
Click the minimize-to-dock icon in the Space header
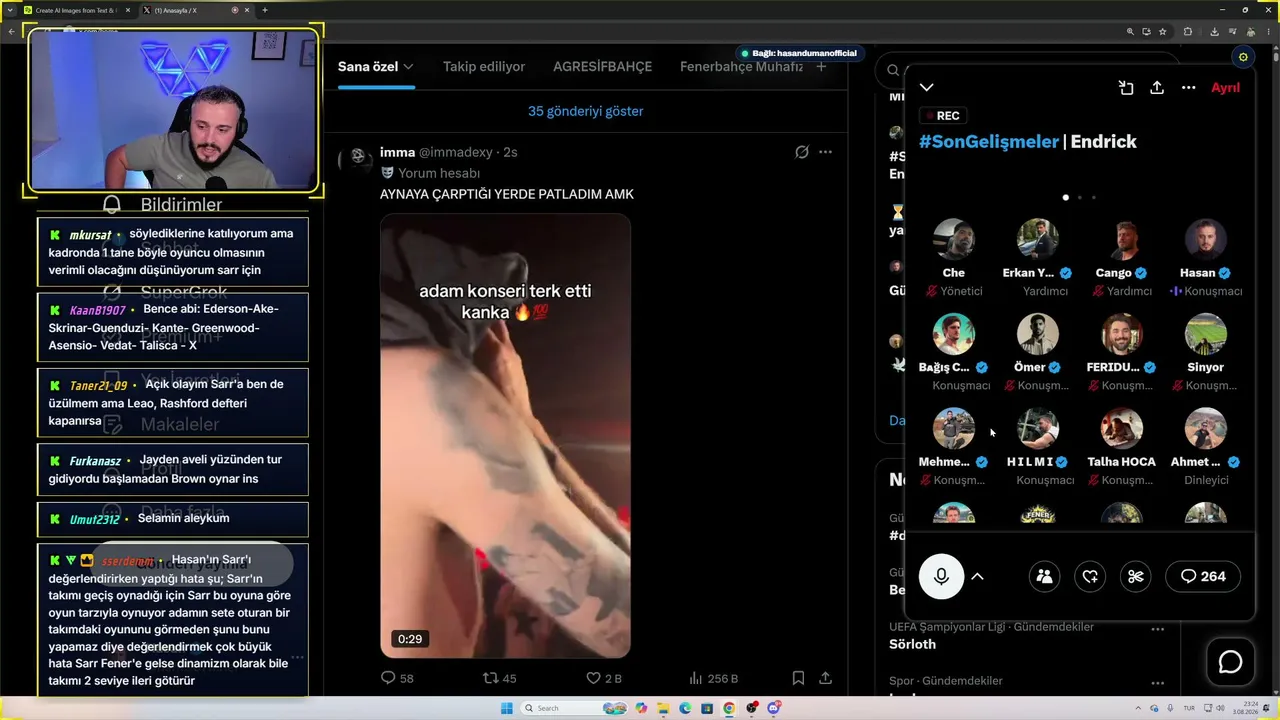[1126, 88]
